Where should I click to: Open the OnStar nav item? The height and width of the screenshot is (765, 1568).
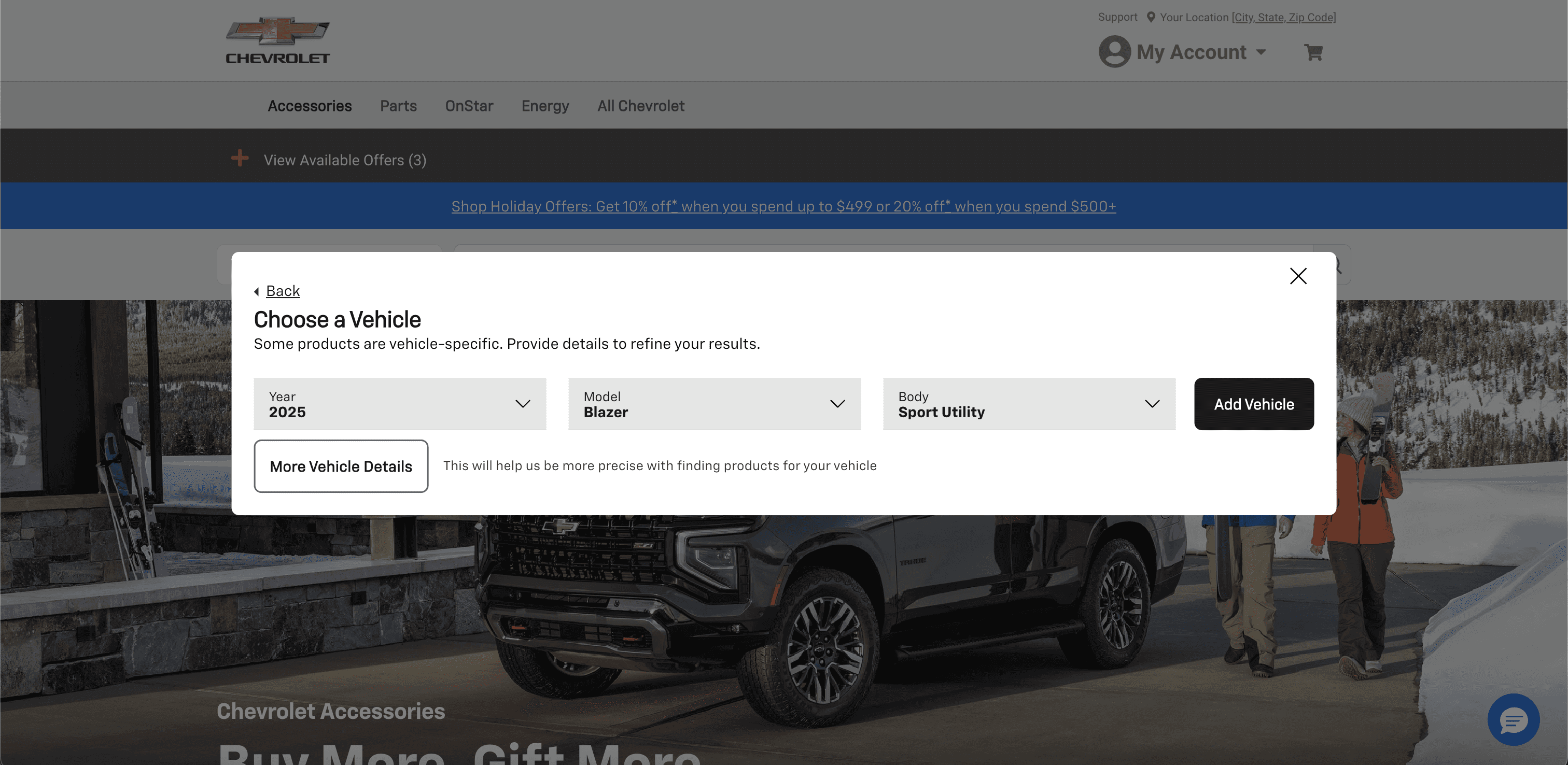click(469, 106)
